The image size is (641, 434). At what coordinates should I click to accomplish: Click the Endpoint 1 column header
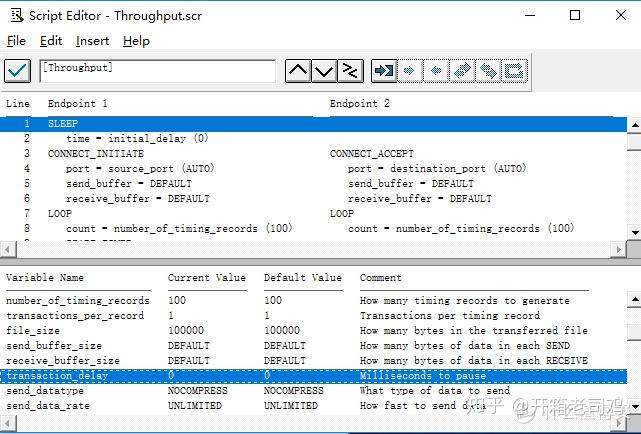tap(77, 104)
